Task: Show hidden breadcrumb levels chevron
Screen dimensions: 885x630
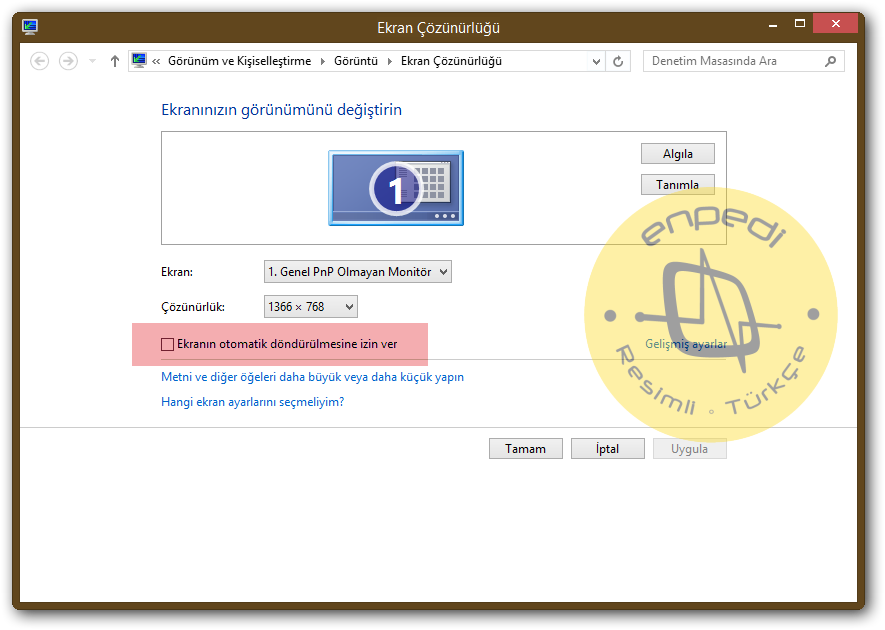Action: tap(156, 62)
